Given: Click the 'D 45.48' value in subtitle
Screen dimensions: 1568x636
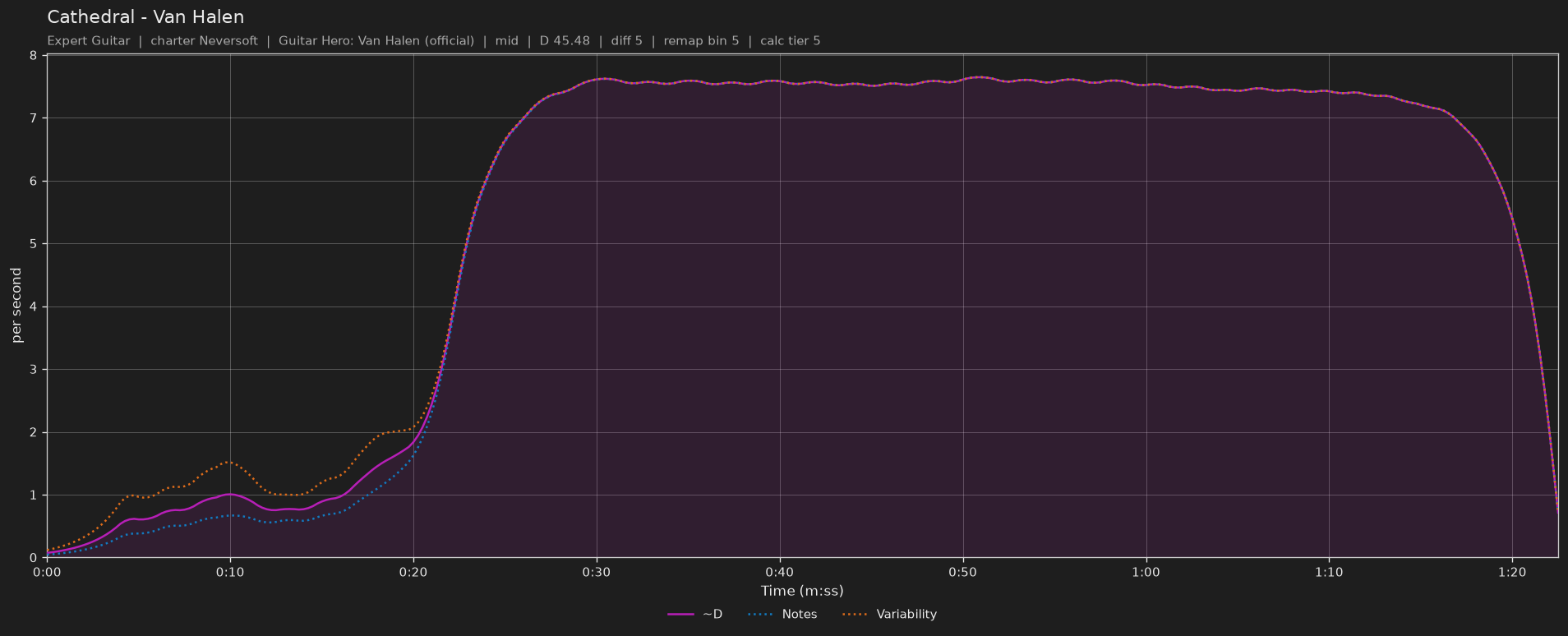Looking at the screenshot, I should tap(565, 41).
